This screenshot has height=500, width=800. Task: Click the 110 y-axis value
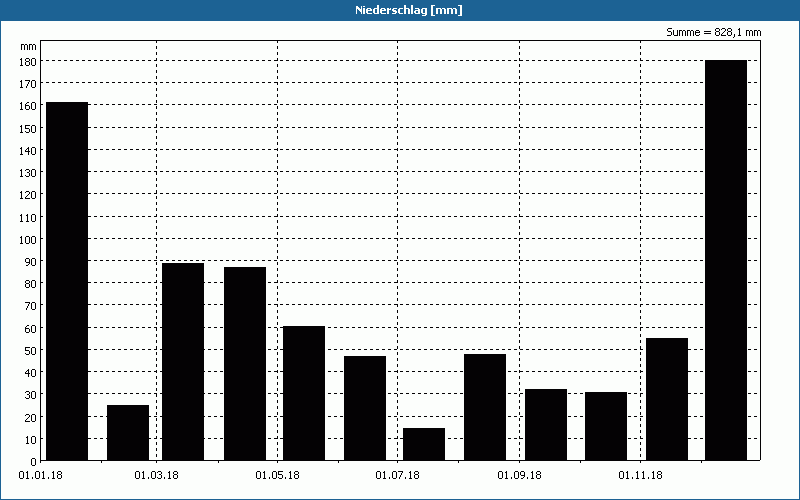click(28, 217)
